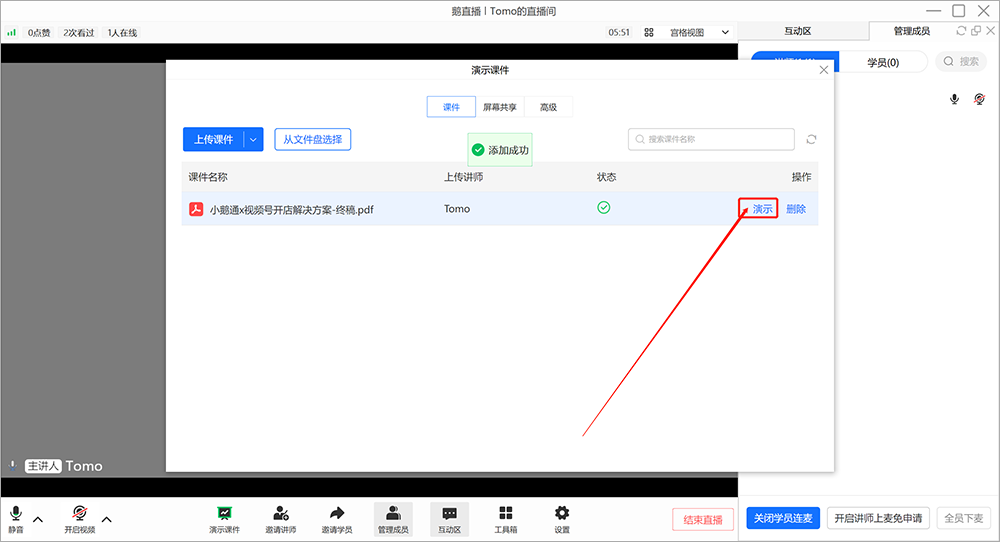Viewport: 1000px width, 542px height.
Task: Open the 工具箱 grid icon
Action: [506, 519]
